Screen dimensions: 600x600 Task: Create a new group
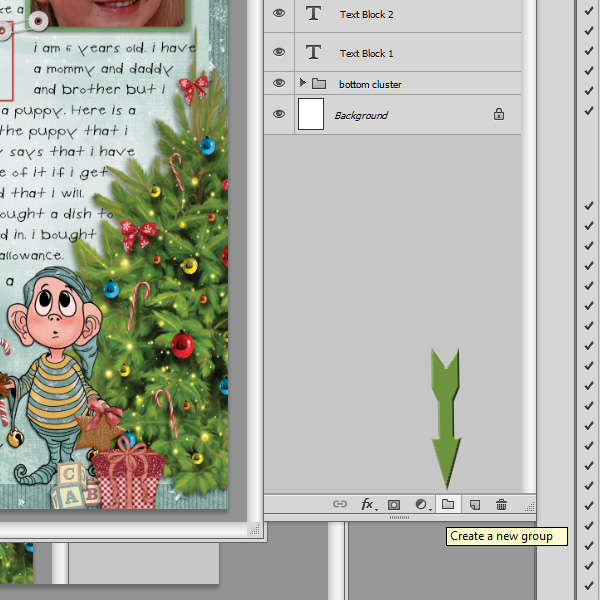448,504
